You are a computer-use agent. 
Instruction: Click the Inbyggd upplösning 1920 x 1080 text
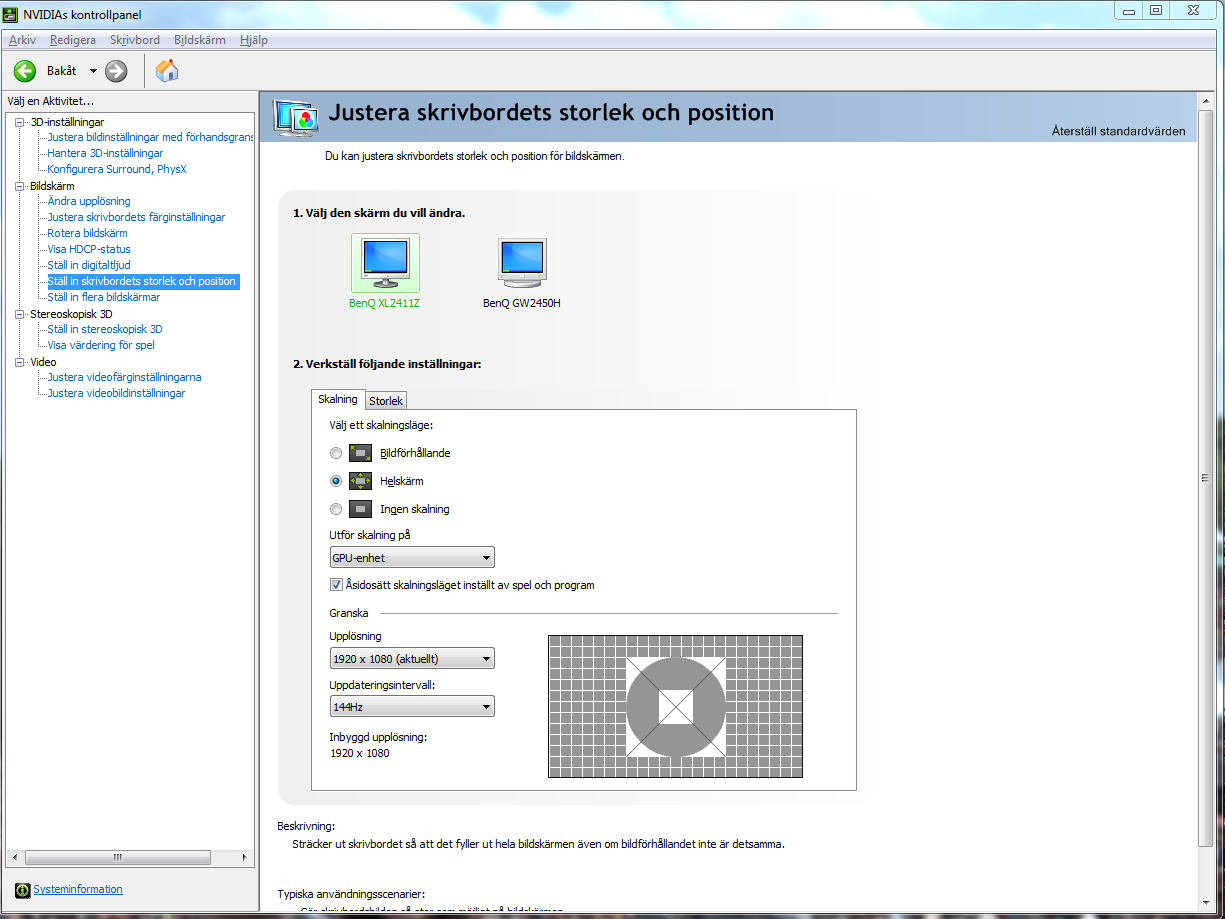pyautogui.click(x=360, y=753)
